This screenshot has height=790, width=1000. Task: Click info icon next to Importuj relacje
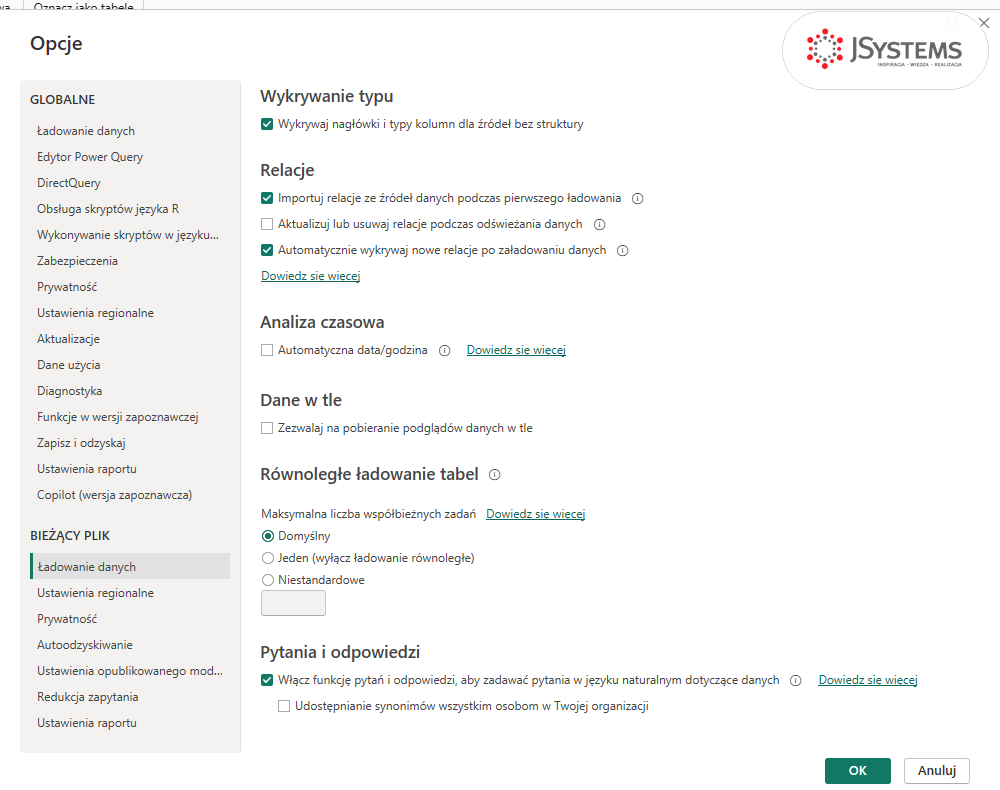(637, 198)
